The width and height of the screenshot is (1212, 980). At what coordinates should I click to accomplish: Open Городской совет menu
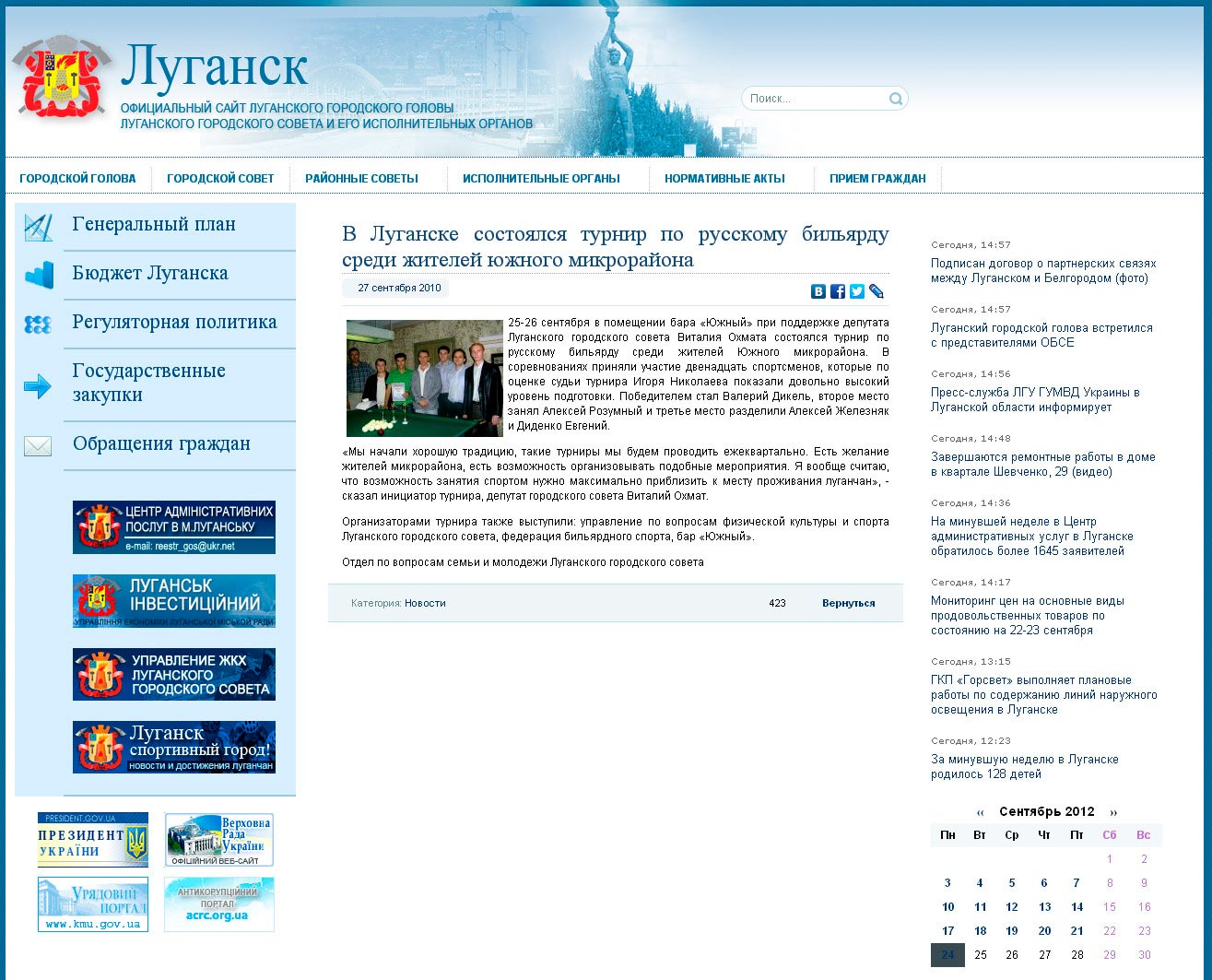click(x=220, y=179)
